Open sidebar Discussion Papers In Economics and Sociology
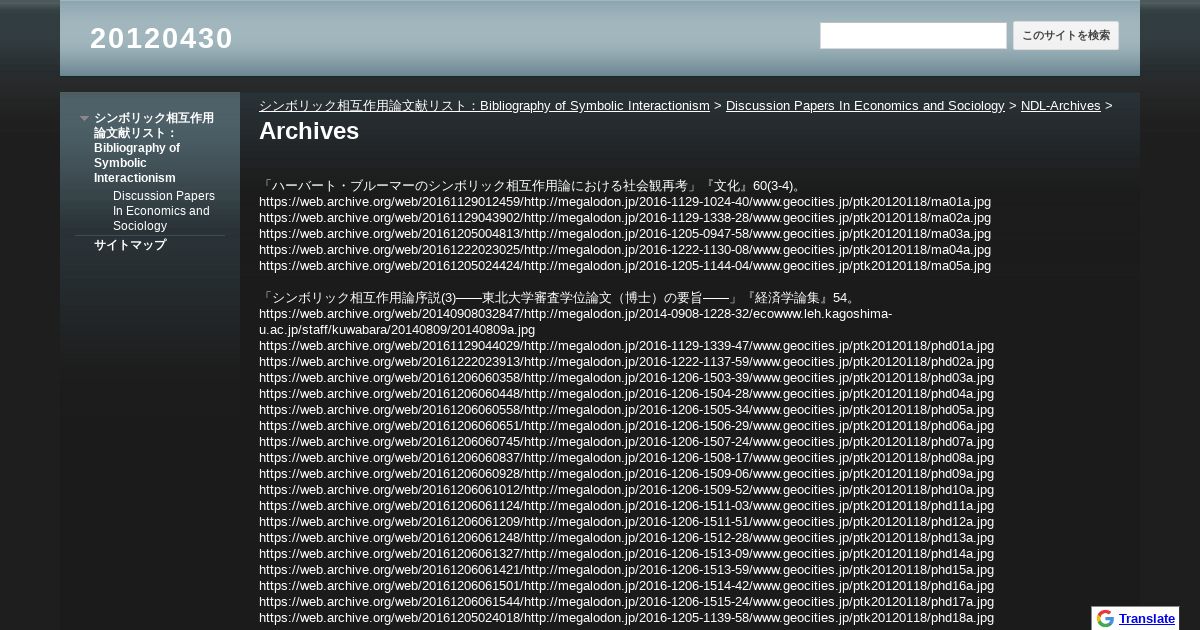Screen dimensions: 1200x630 coord(165,211)
